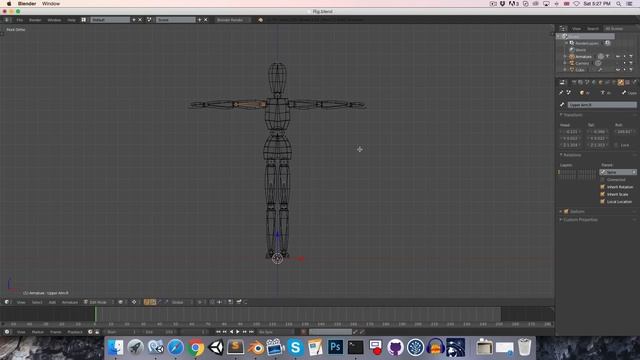Click the outliner editor type icon
The image size is (640, 360).
pos(563,29)
